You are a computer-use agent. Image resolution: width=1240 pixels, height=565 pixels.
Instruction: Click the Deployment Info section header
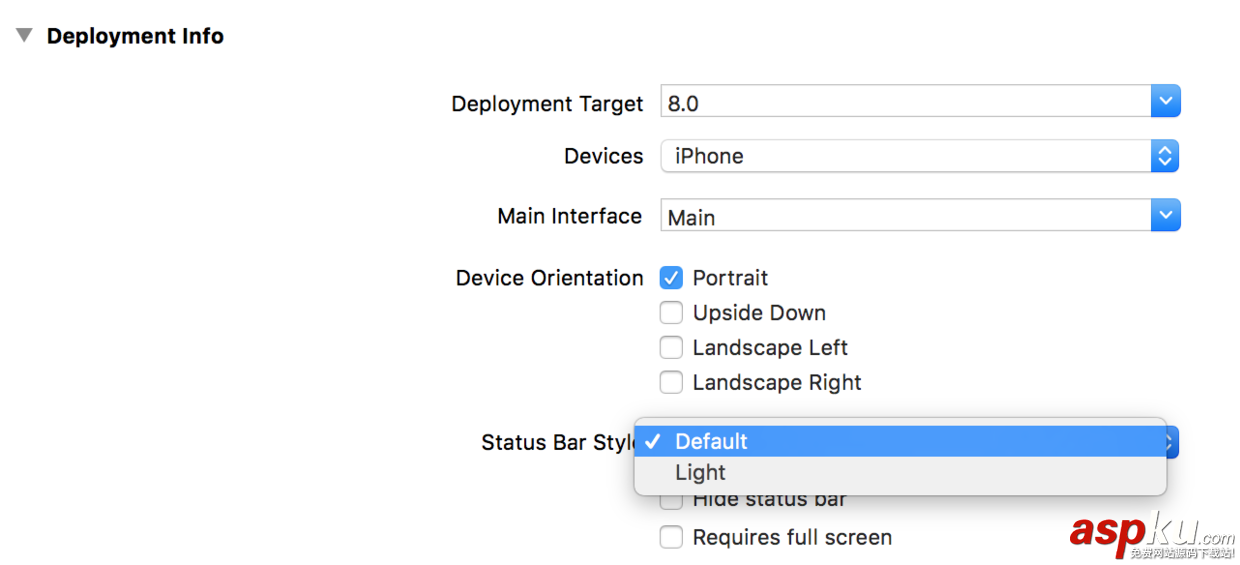135,36
